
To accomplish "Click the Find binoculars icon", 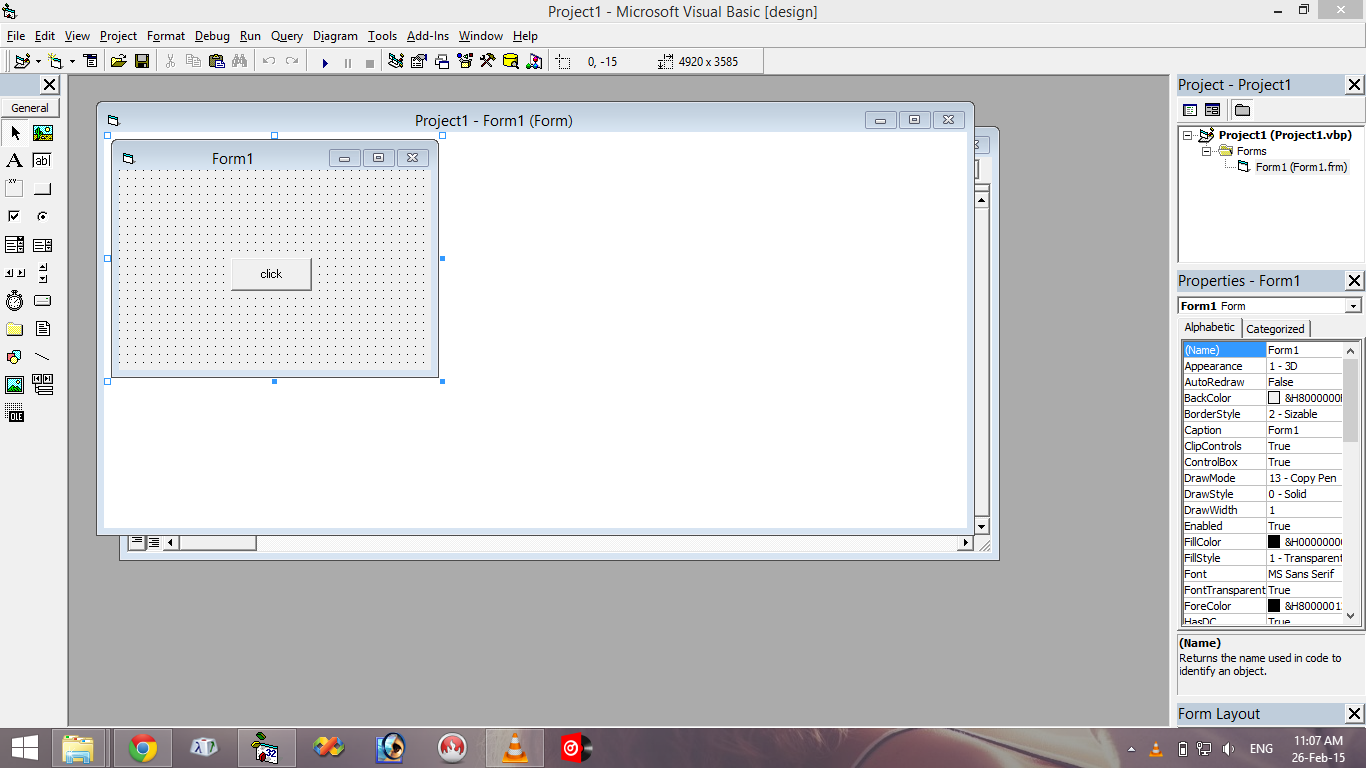I will pyautogui.click(x=239, y=61).
